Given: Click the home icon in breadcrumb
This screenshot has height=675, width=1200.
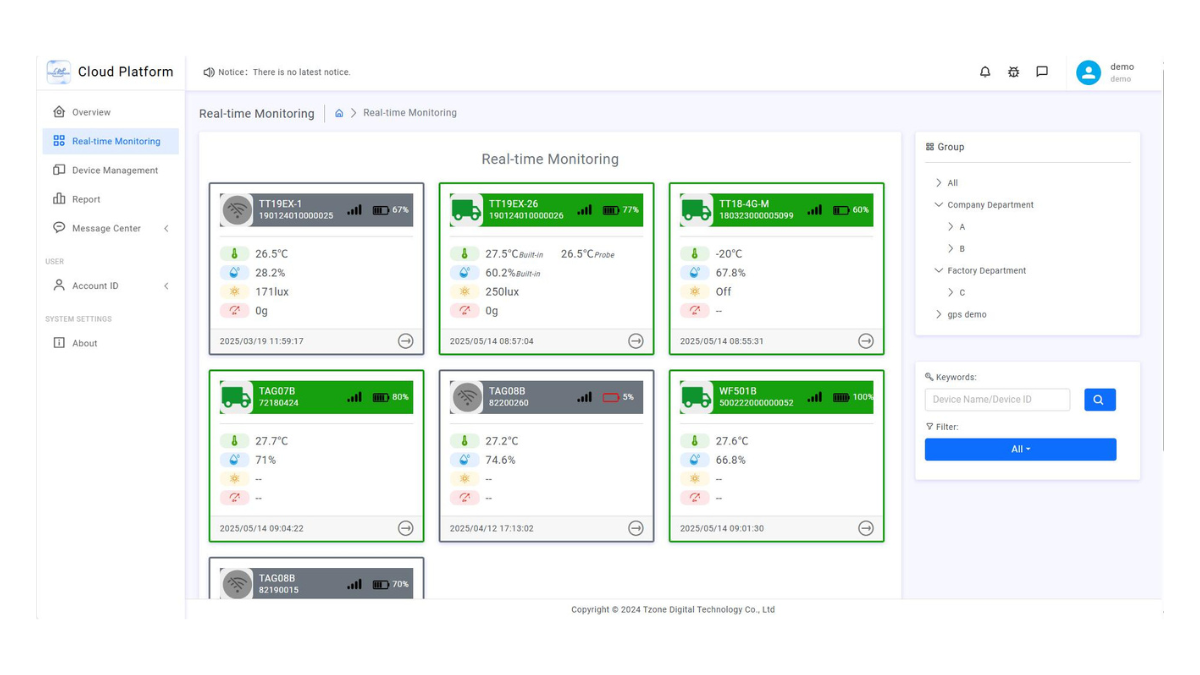Looking at the screenshot, I should [339, 113].
